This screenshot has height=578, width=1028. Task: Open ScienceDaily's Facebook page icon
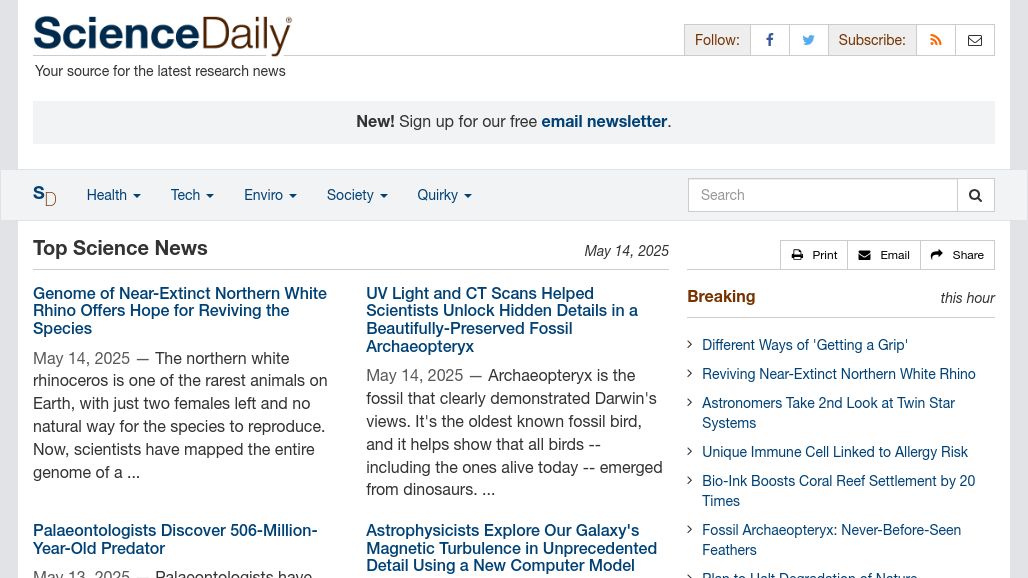[770, 40]
